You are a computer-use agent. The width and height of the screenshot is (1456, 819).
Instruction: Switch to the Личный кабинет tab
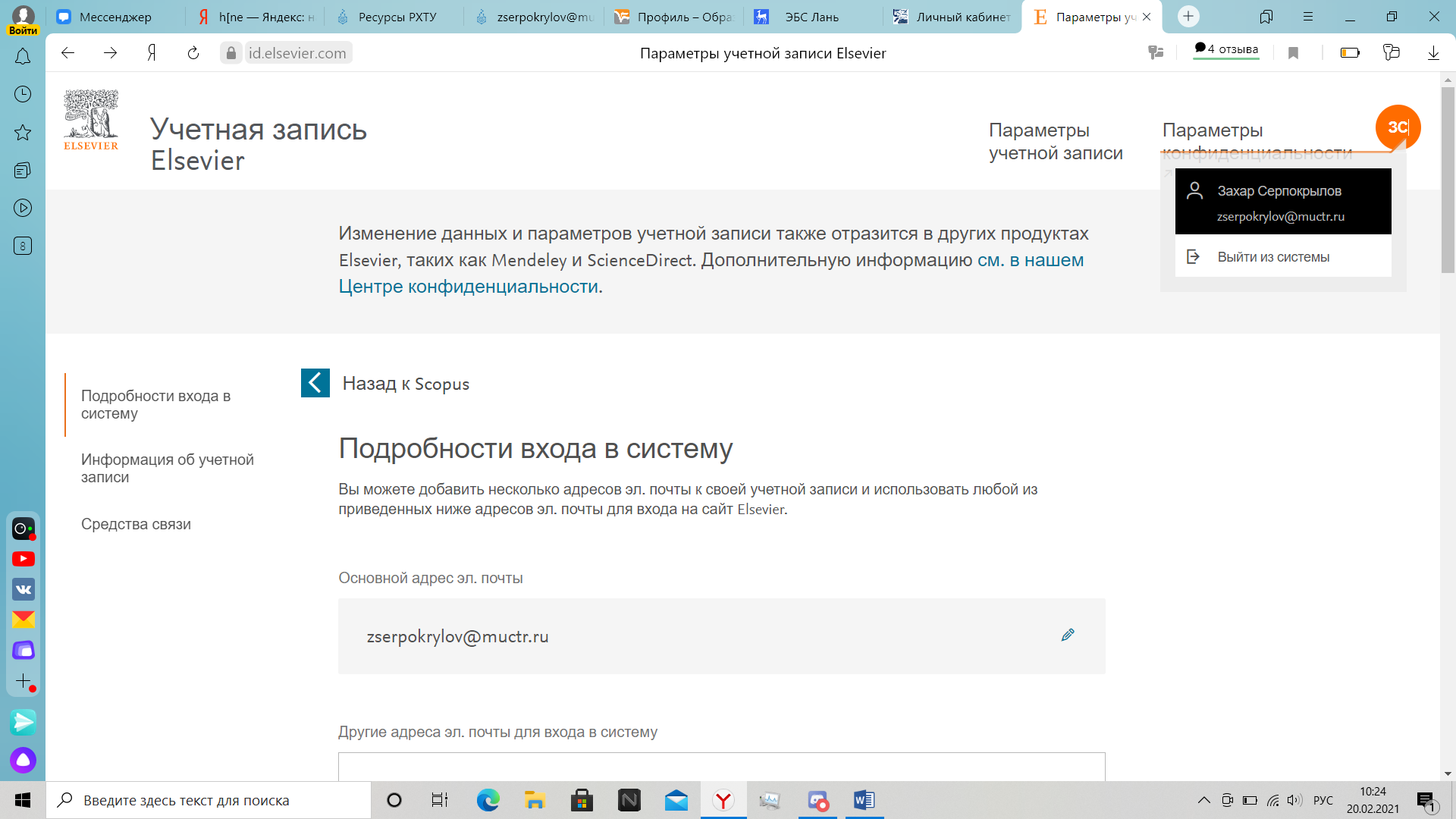coord(953,17)
